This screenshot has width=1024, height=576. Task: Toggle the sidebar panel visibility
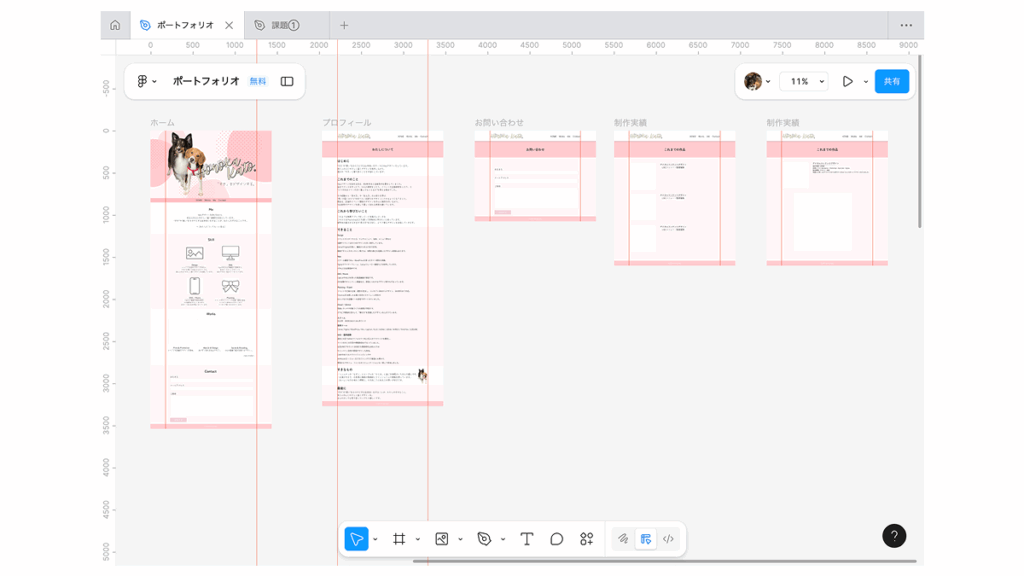click(287, 82)
